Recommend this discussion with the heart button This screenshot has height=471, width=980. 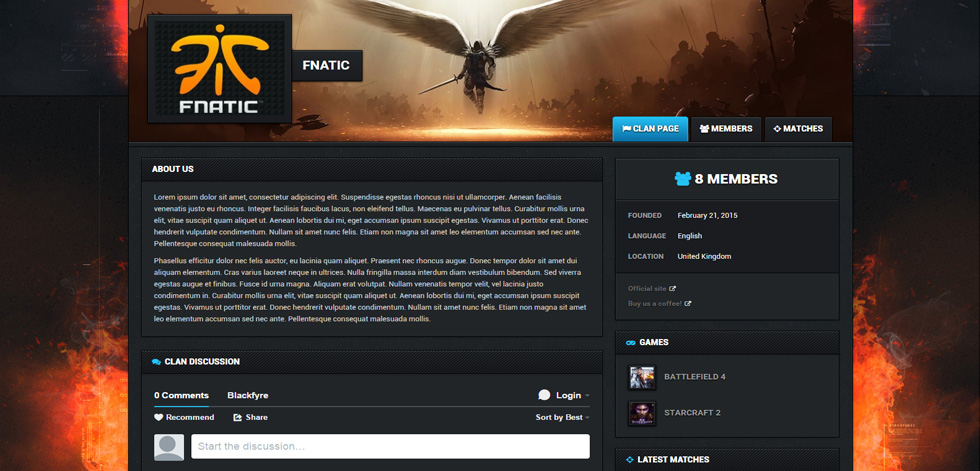pyautogui.click(x=184, y=417)
